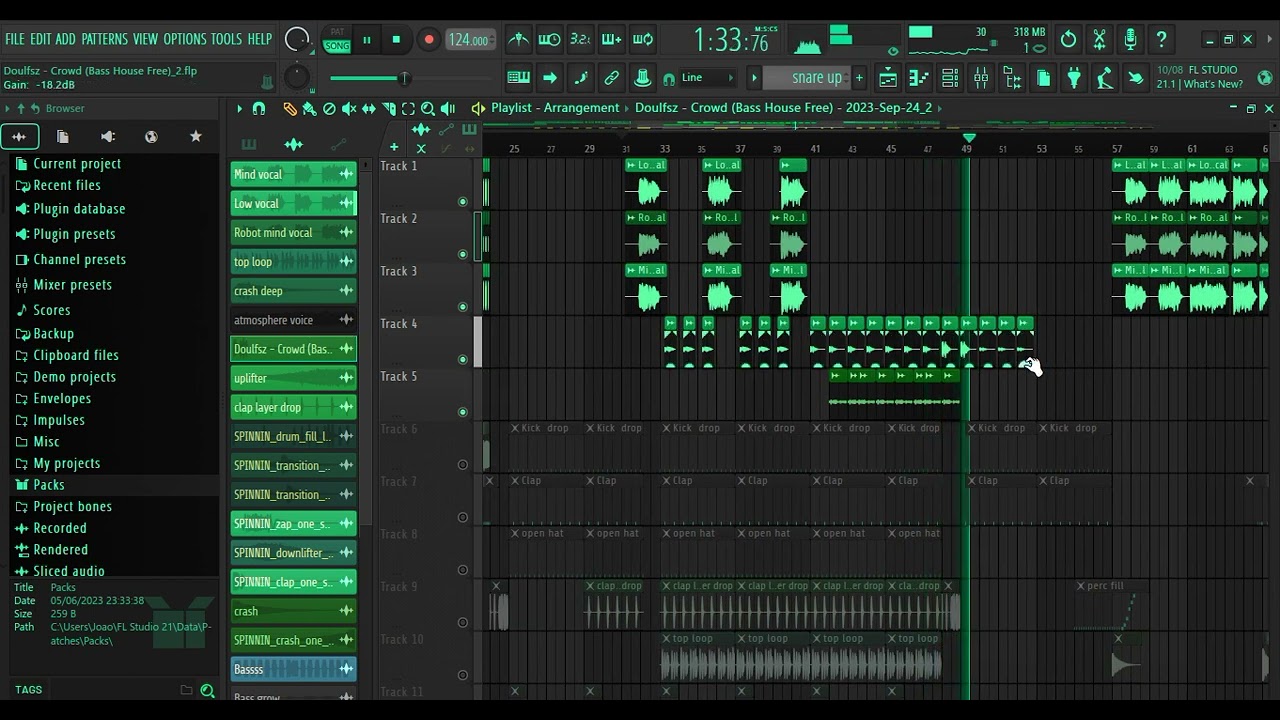This screenshot has height=720, width=1280.
Task: Open the OPTIONS menu
Action: click(185, 39)
